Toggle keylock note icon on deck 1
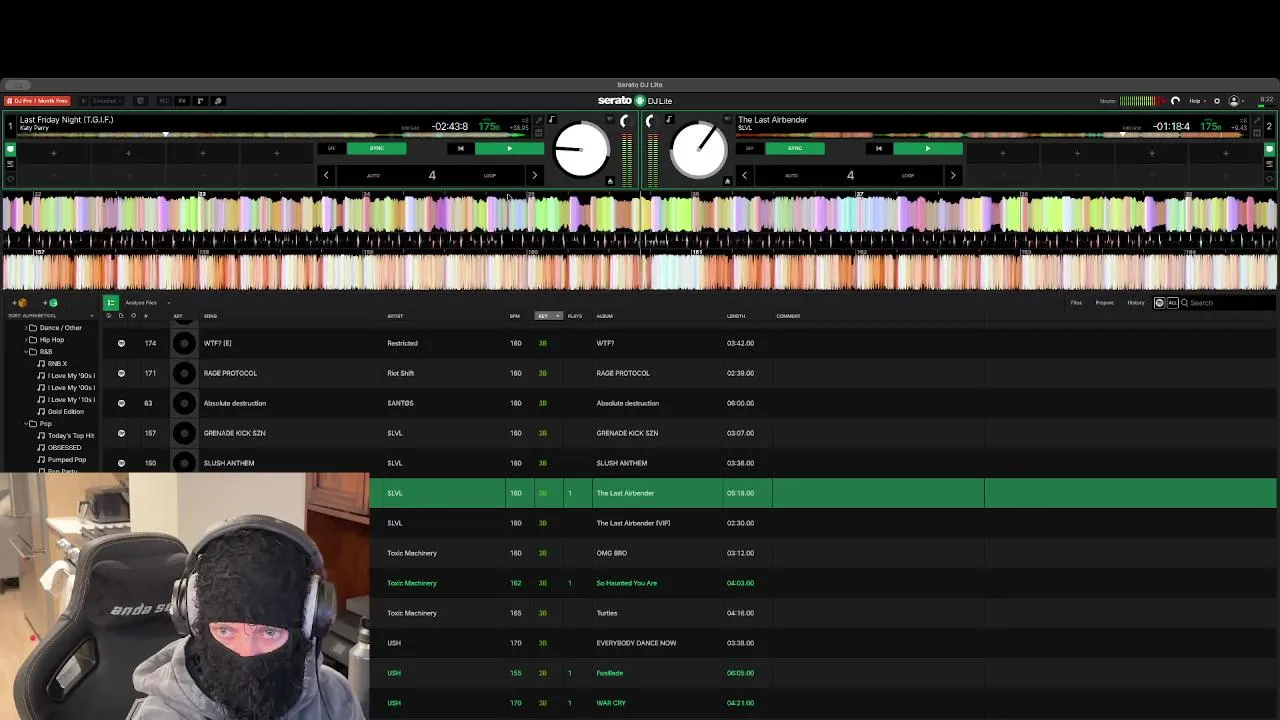This screenshot has width=1280, height=720. tap(551, 119)
